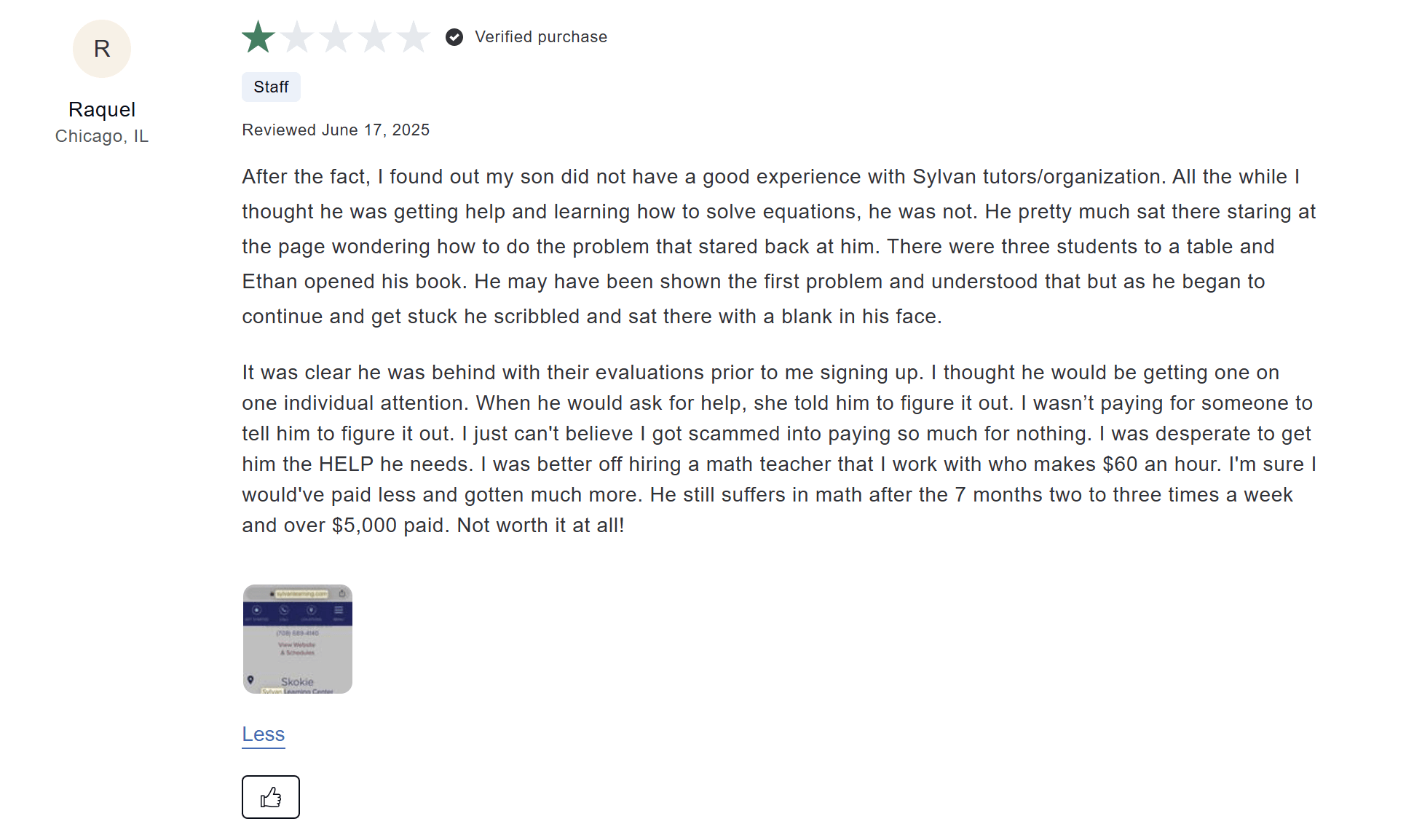Select the second star in the rating
This screenshot has height=840, width=1406.
(296, 36)
